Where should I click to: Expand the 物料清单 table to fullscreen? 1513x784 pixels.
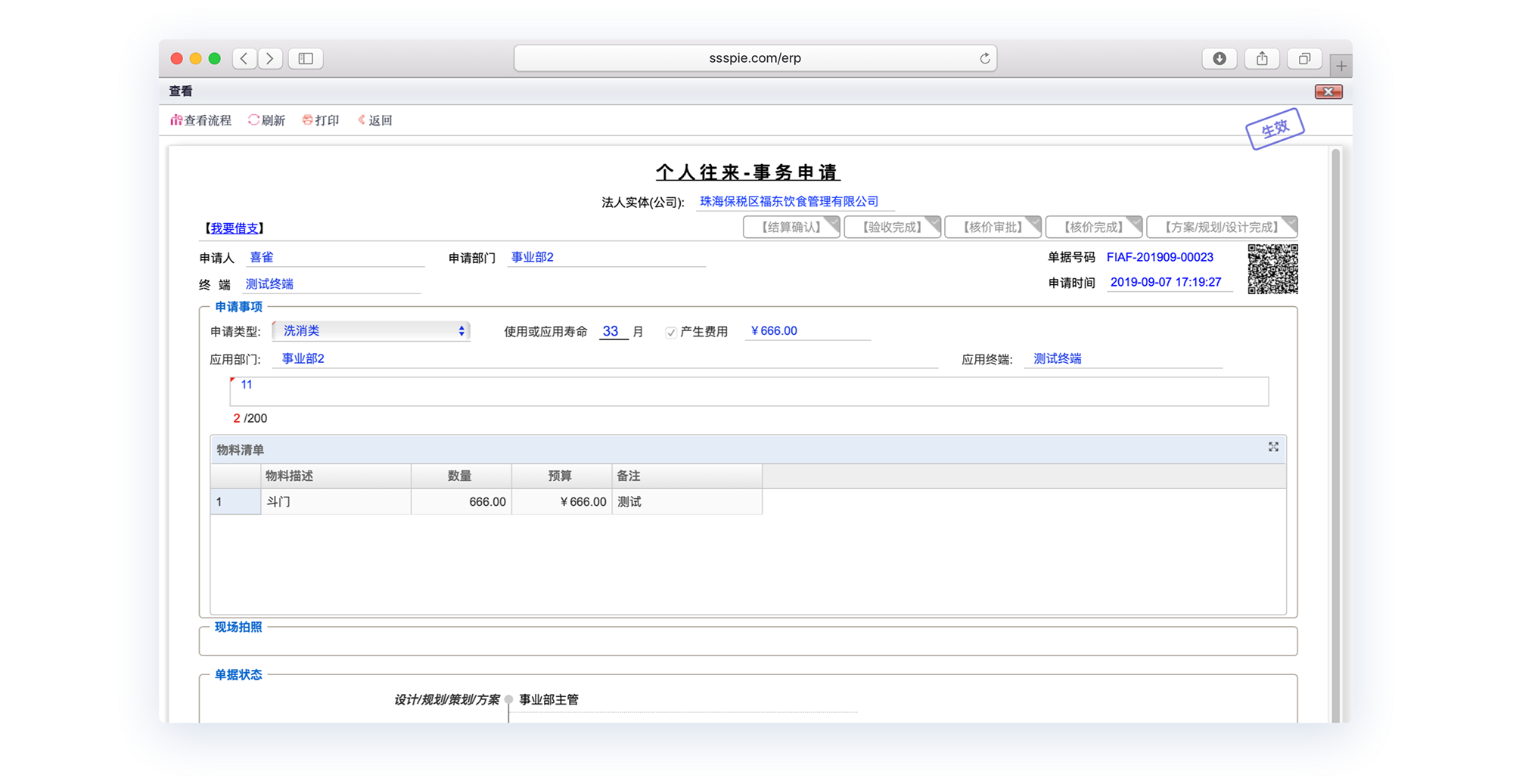click(1273, 448)
